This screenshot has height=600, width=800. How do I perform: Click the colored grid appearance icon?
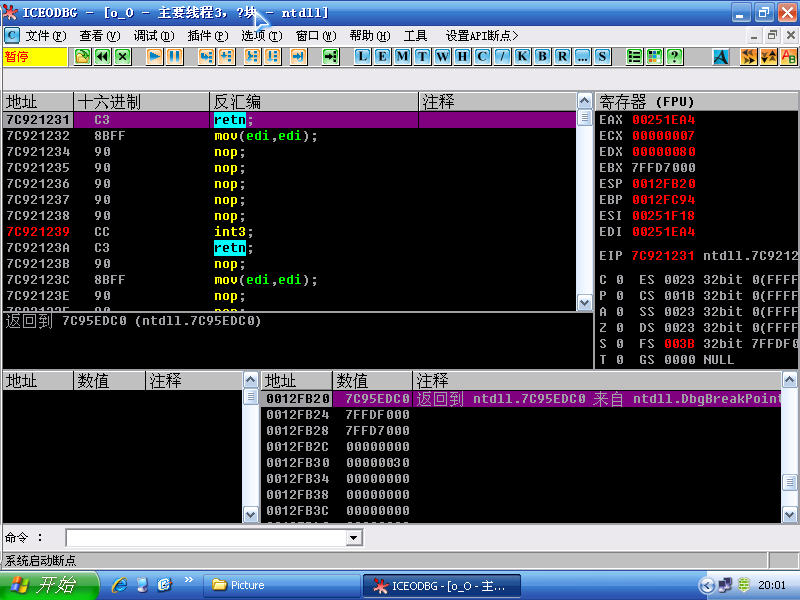pos(654,56)
